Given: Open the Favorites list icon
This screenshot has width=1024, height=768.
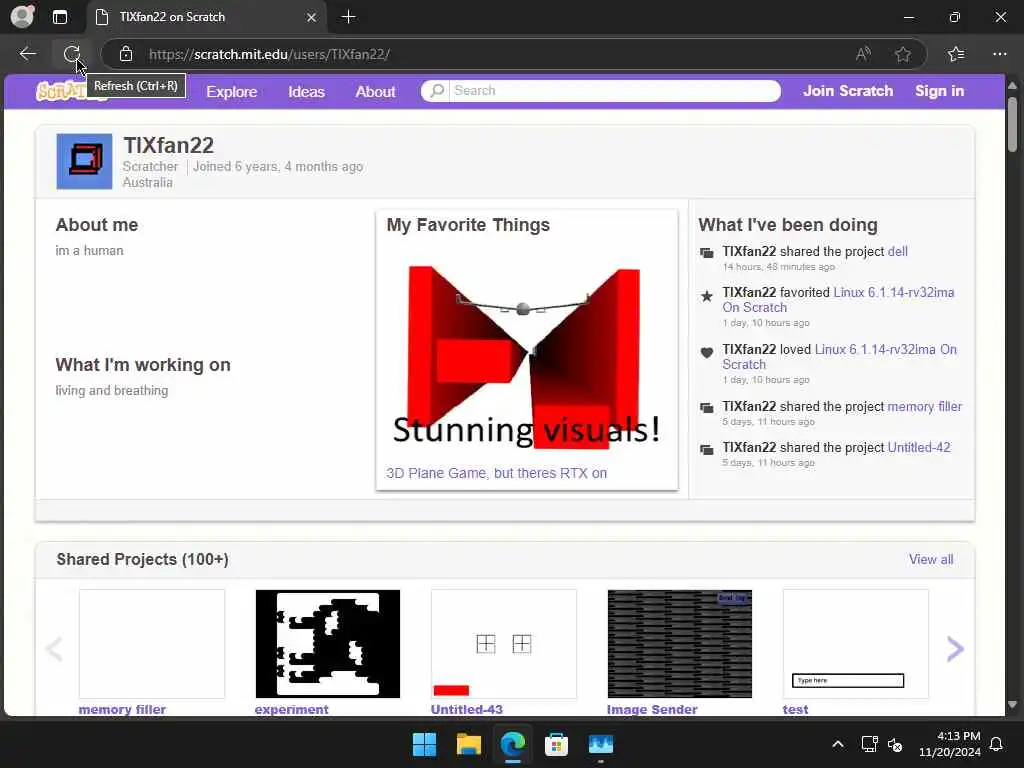Looking at the screenshot, I should click(x=956, y=54).
